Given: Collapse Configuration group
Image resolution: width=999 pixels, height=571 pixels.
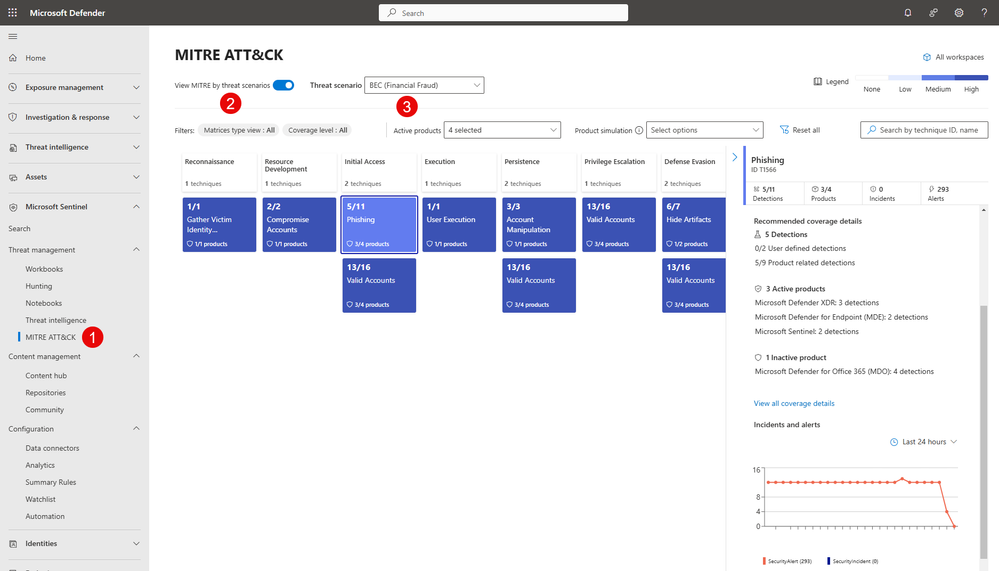Looking at the screenshot, I should (136, 429).
